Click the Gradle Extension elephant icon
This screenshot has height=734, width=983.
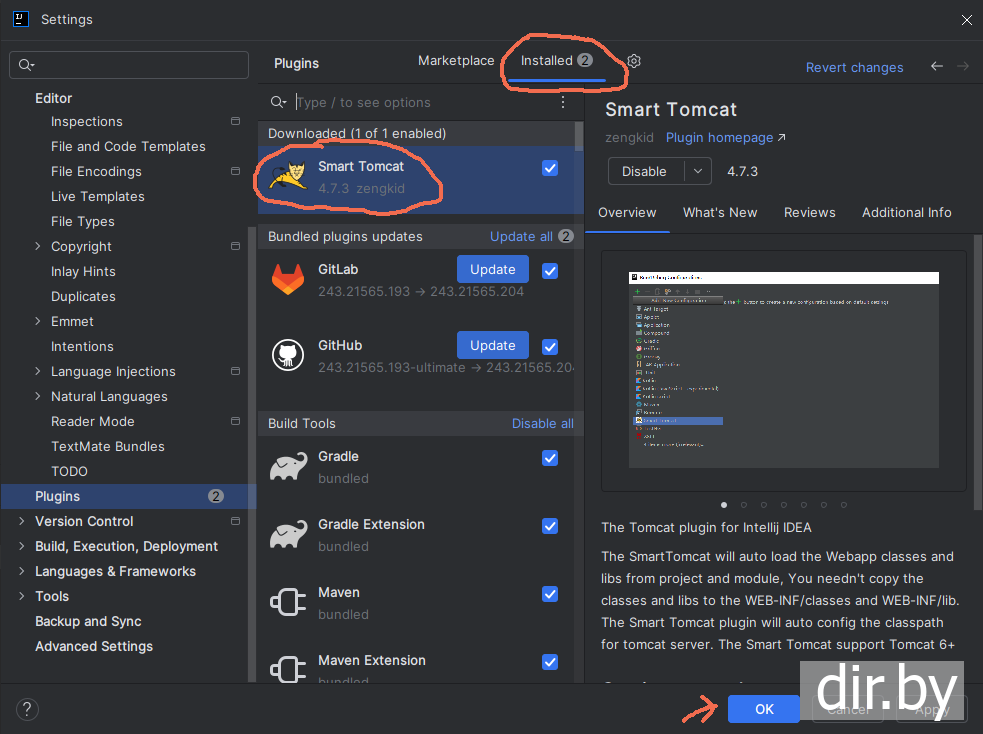click(288, 534)
